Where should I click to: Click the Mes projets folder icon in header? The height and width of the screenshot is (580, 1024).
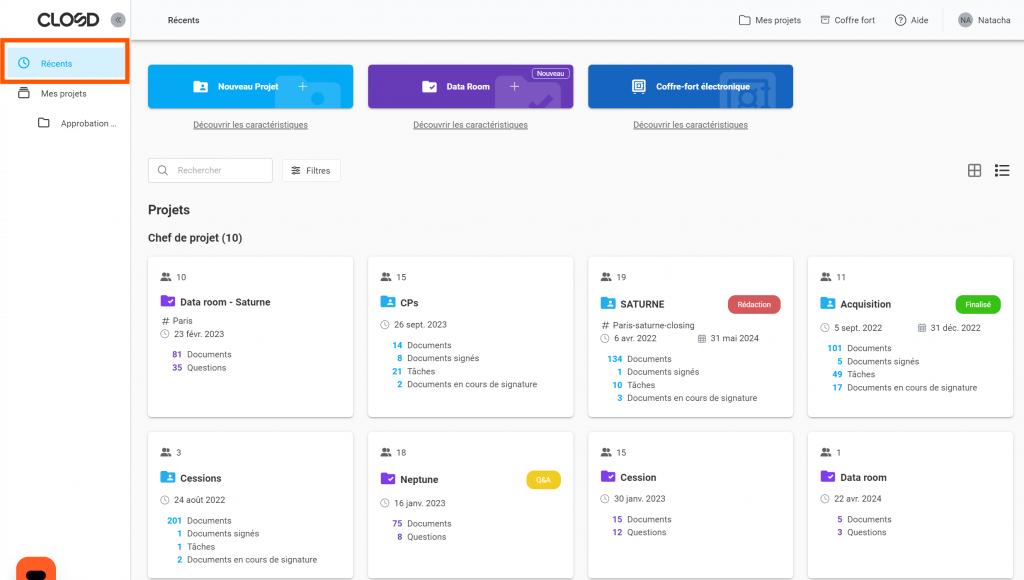point(744,20)
